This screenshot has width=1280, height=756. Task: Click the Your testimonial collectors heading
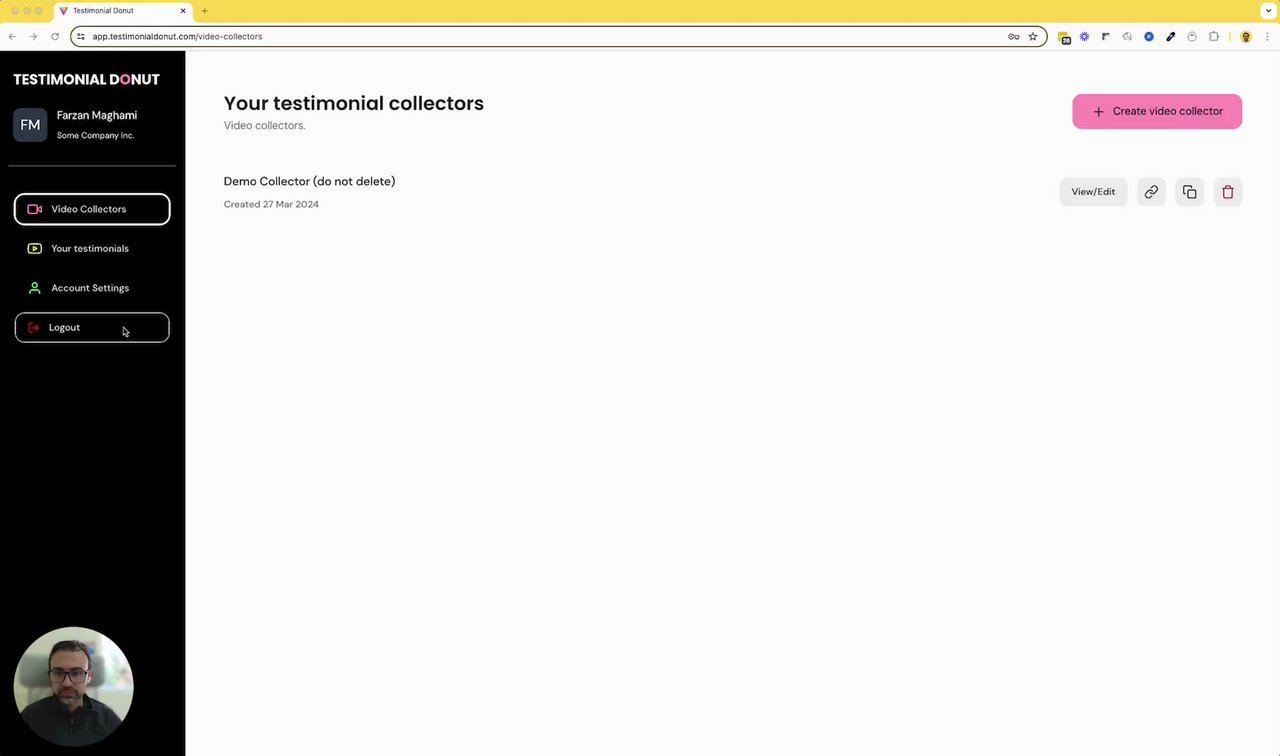point(354,103)
